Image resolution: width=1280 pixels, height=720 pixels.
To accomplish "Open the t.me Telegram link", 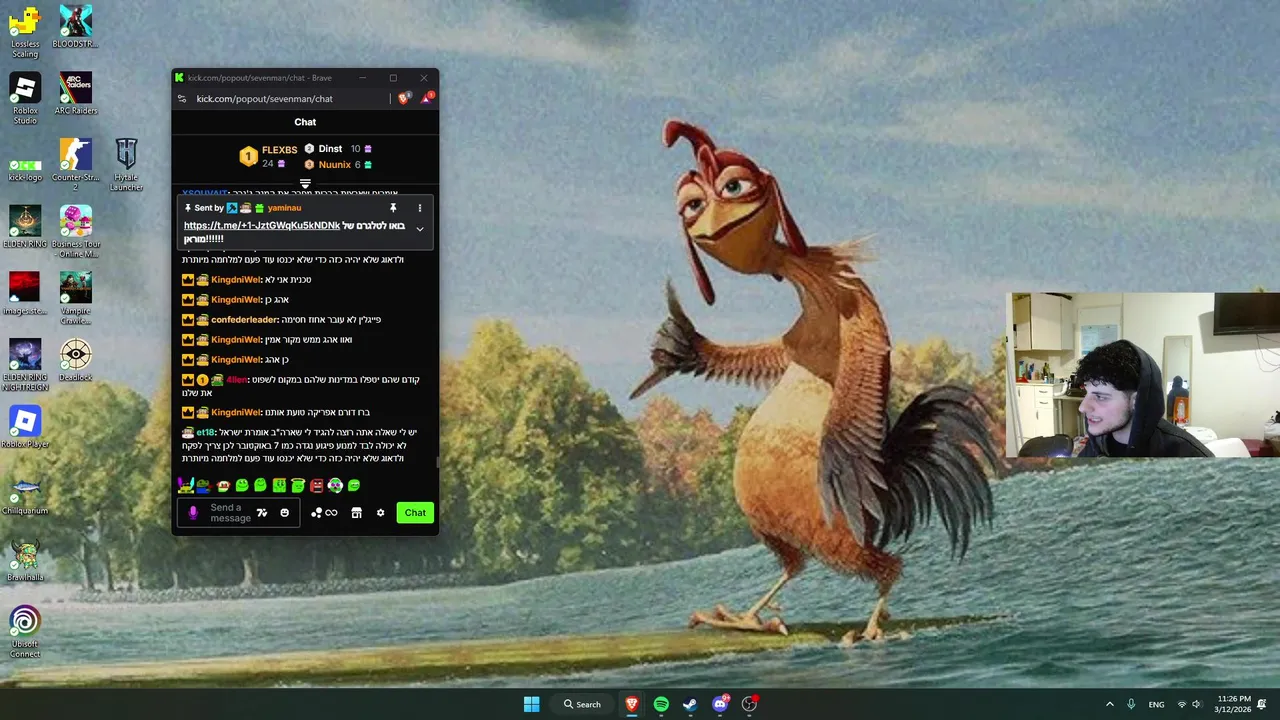I will (x=262, y=226).
